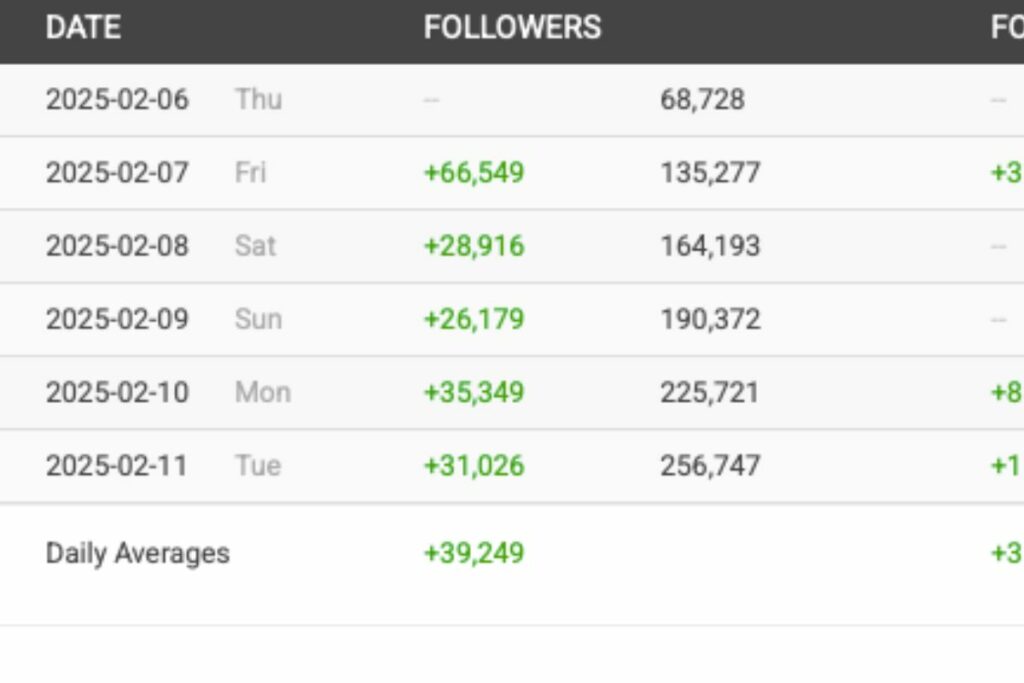Click the 256,747 total followers value
Image resolution: width=1024 pixels, height=683 pixels.
pyautogui.click(x=710, y=466)
